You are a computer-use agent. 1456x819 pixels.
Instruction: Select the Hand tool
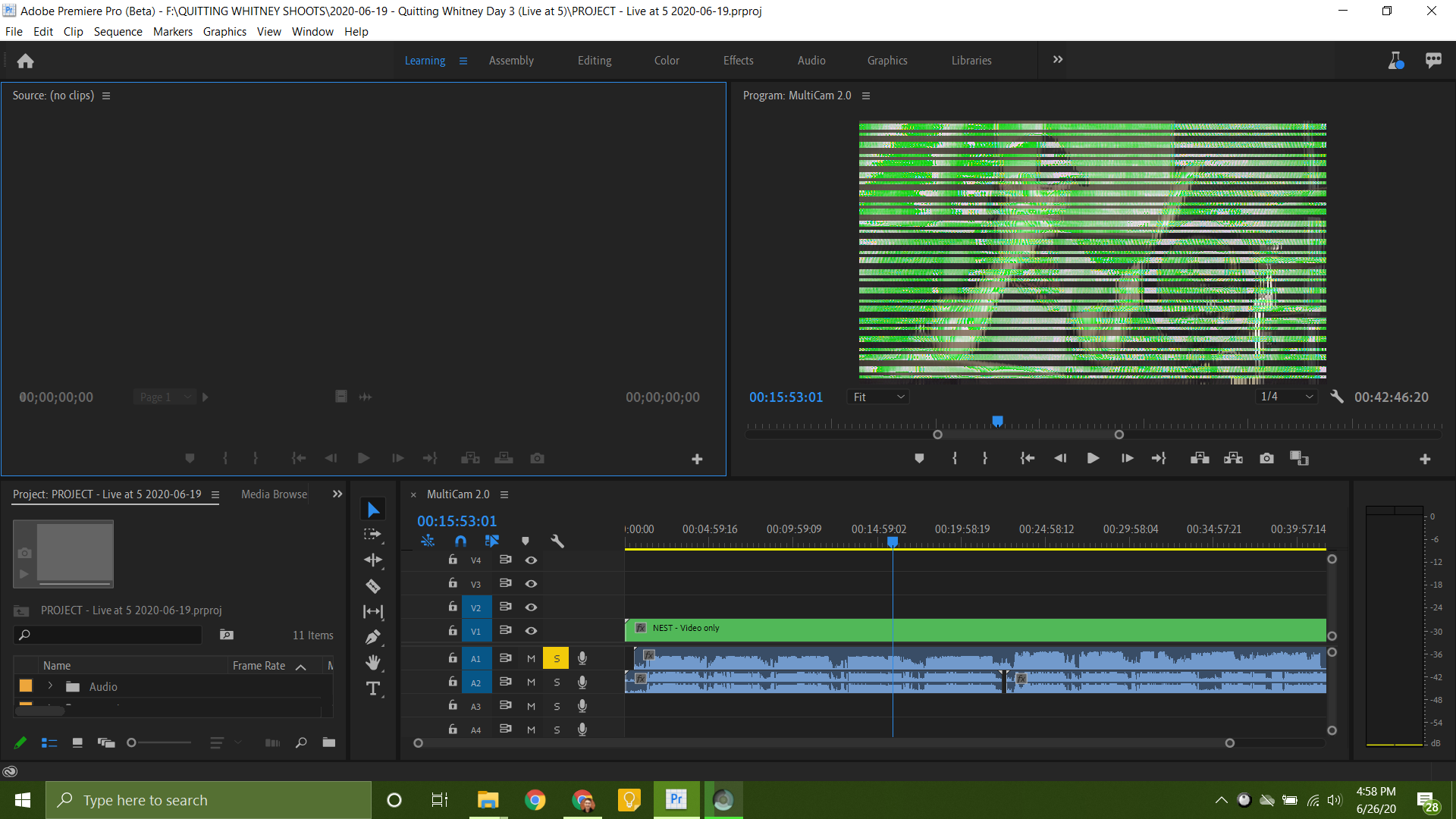click(x=373, y=663)
